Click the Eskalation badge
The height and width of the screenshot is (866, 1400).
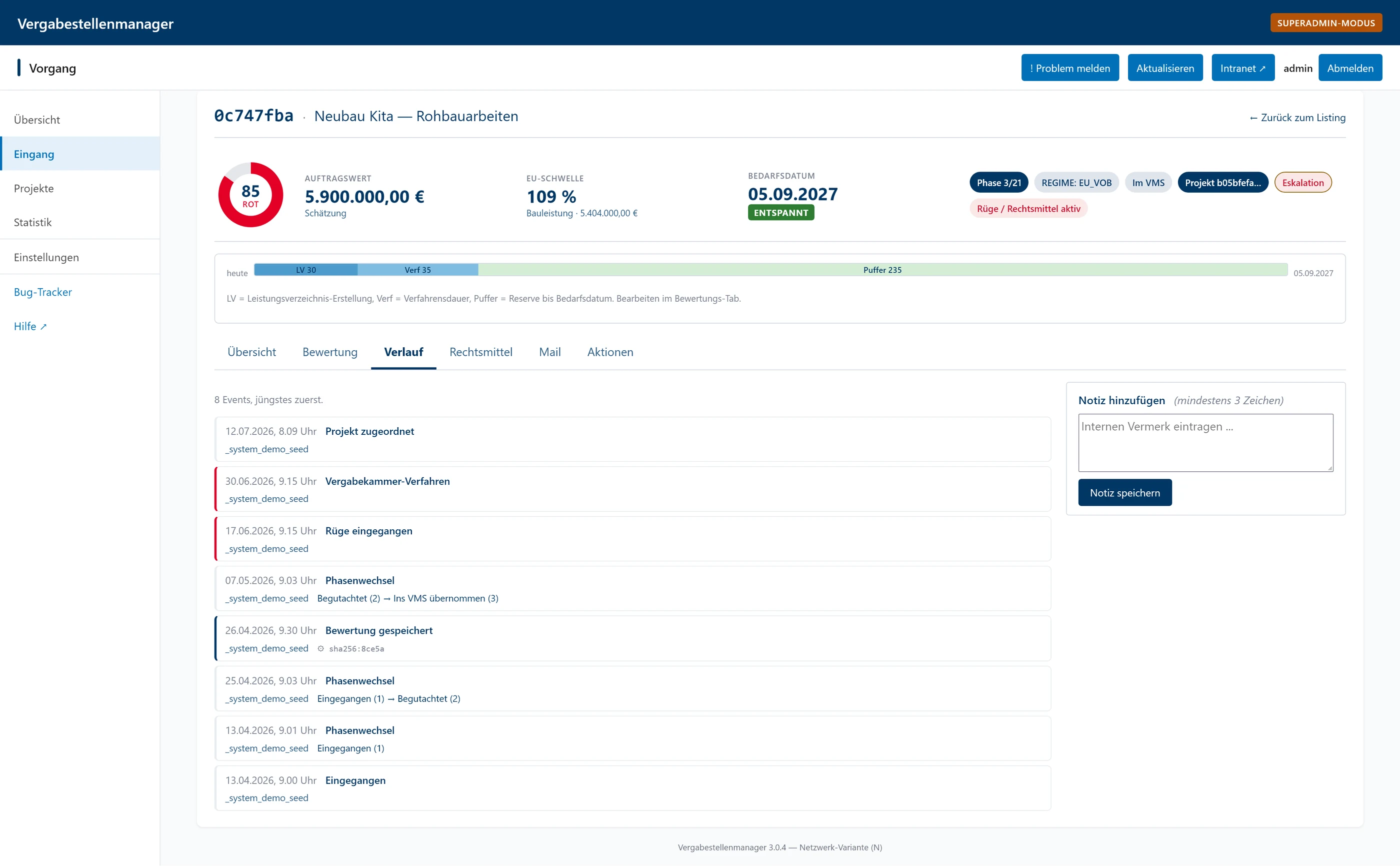pyautogui.click(x=1302, y=182)
